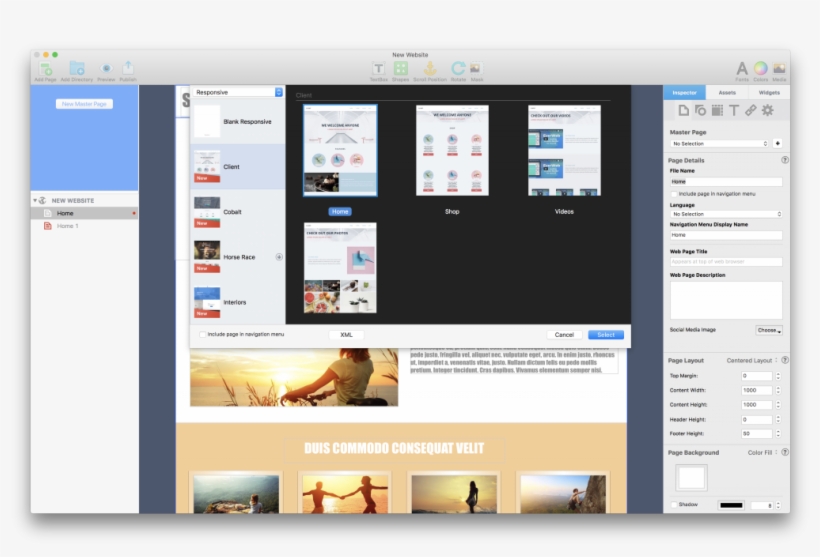
Task: Open the Fonts panel icon
Action: [742, 69]
